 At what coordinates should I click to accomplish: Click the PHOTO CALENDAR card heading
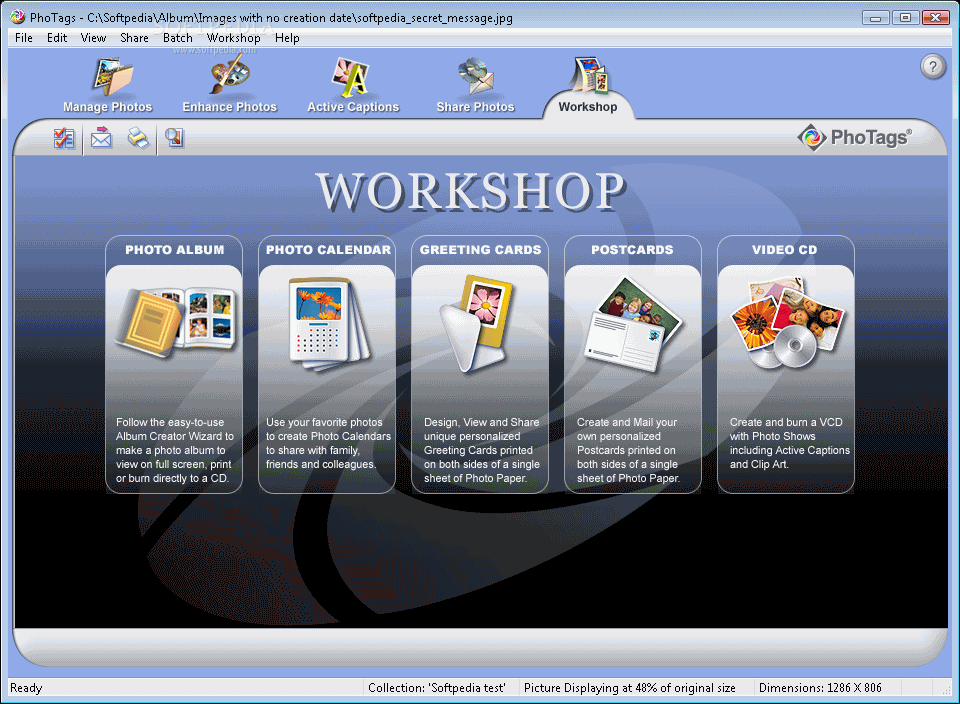coord(328,250)
